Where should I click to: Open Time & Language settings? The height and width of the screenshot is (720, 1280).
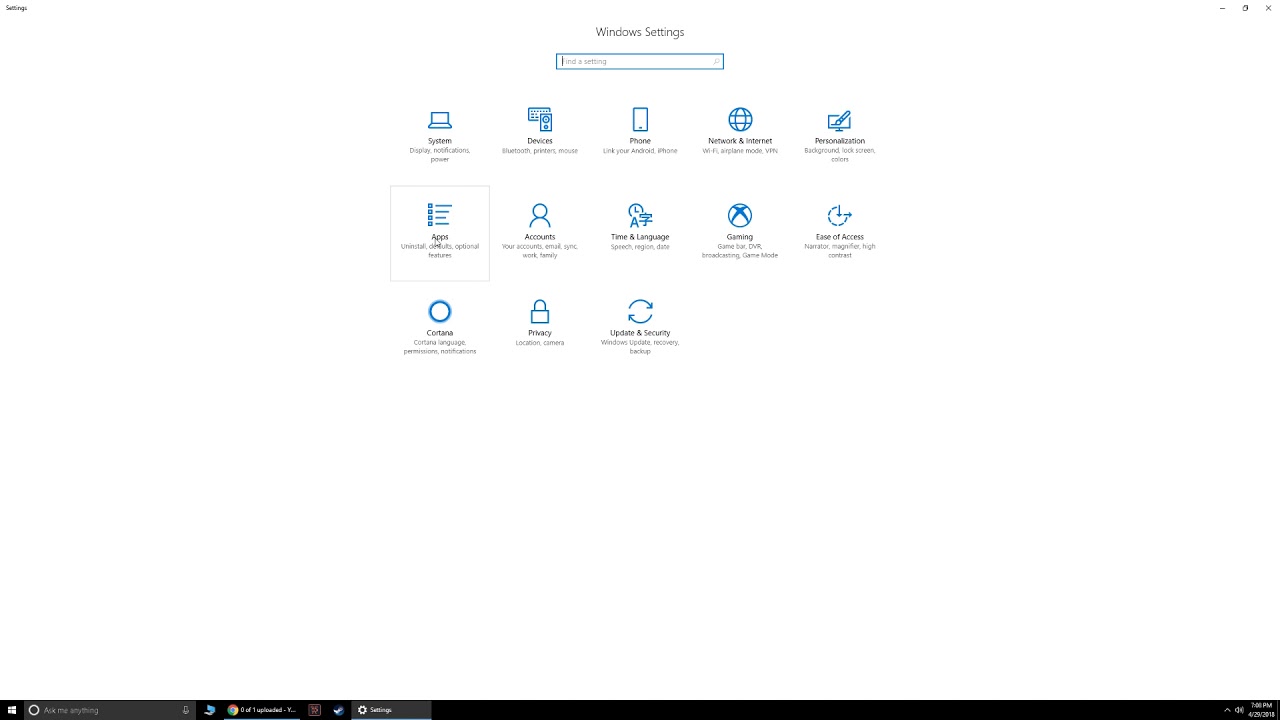pos(640,230)
